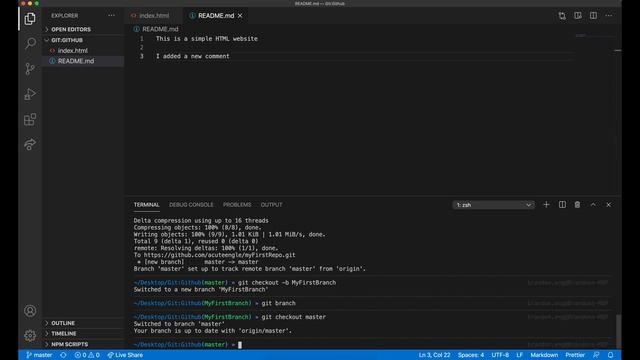Select the Terminal panel tab
This screenshot has width=640, height=360.
[x=147, y=204]
